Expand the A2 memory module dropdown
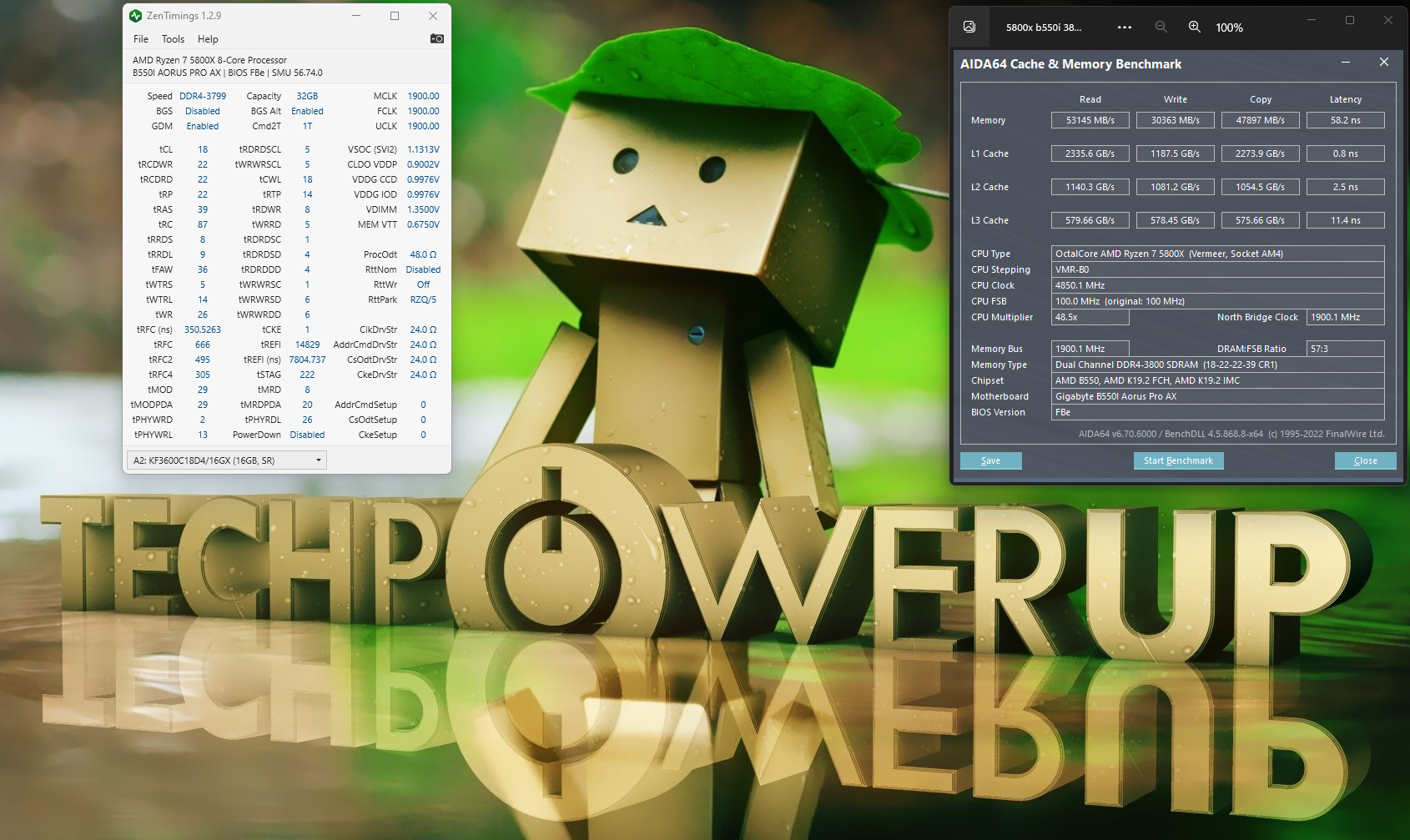1410x840 pixels. point(226,460)
